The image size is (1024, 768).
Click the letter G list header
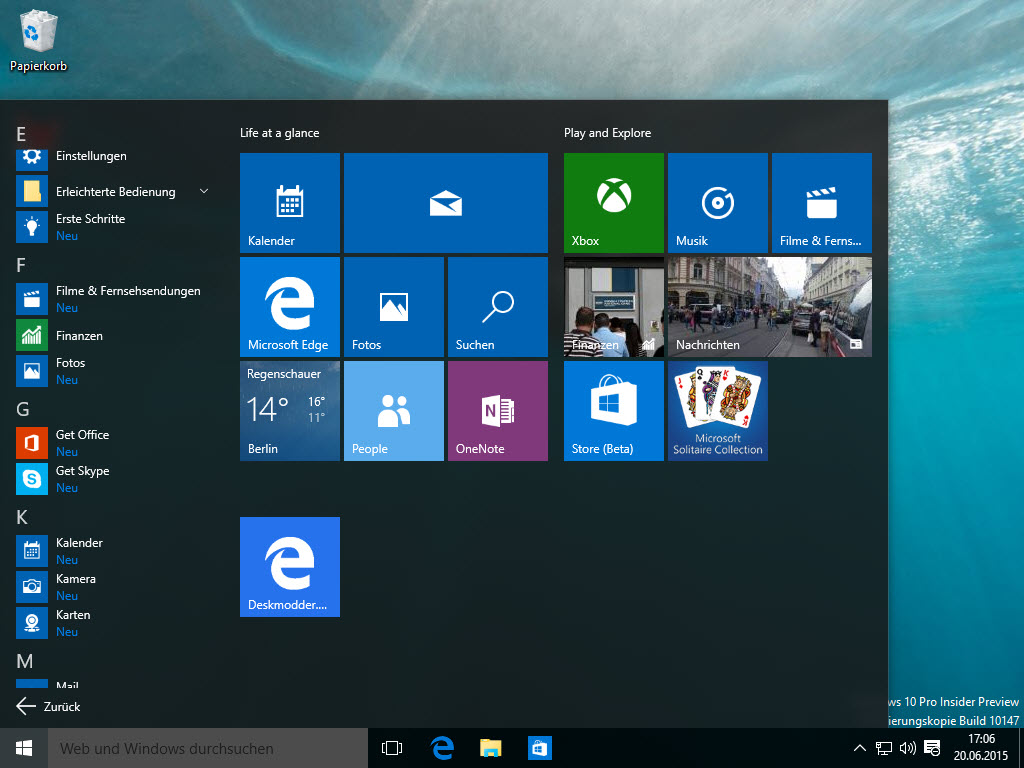(22, 409)
